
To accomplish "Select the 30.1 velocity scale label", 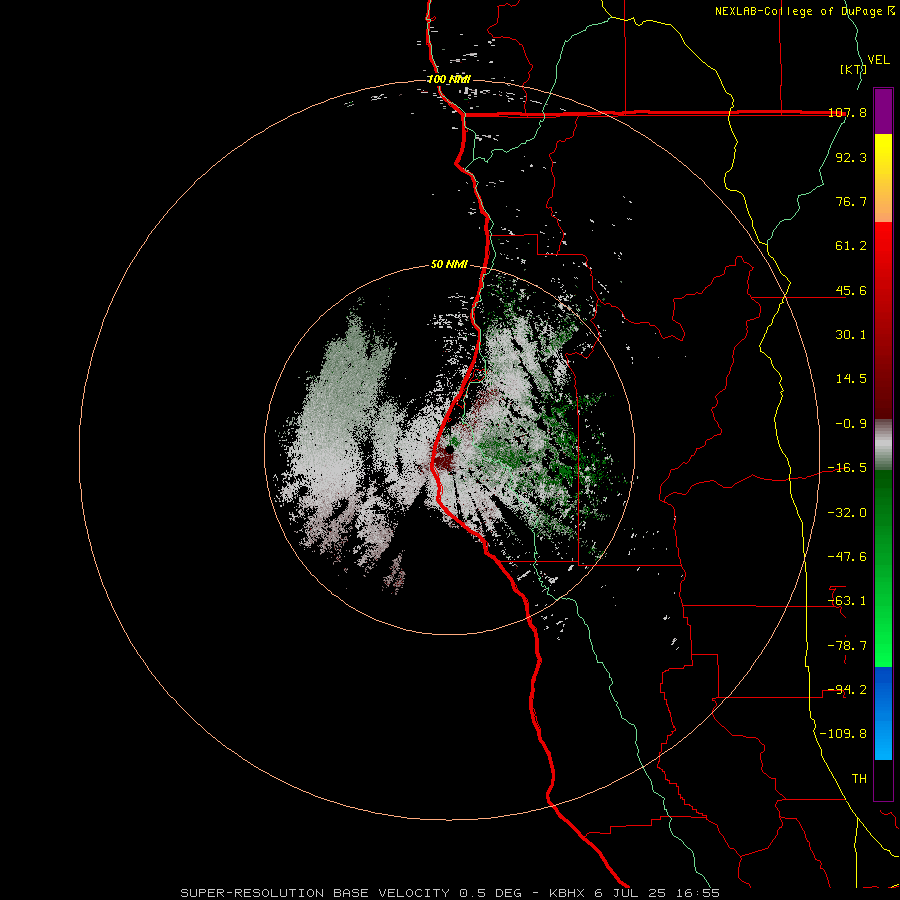I will (851, 335).
